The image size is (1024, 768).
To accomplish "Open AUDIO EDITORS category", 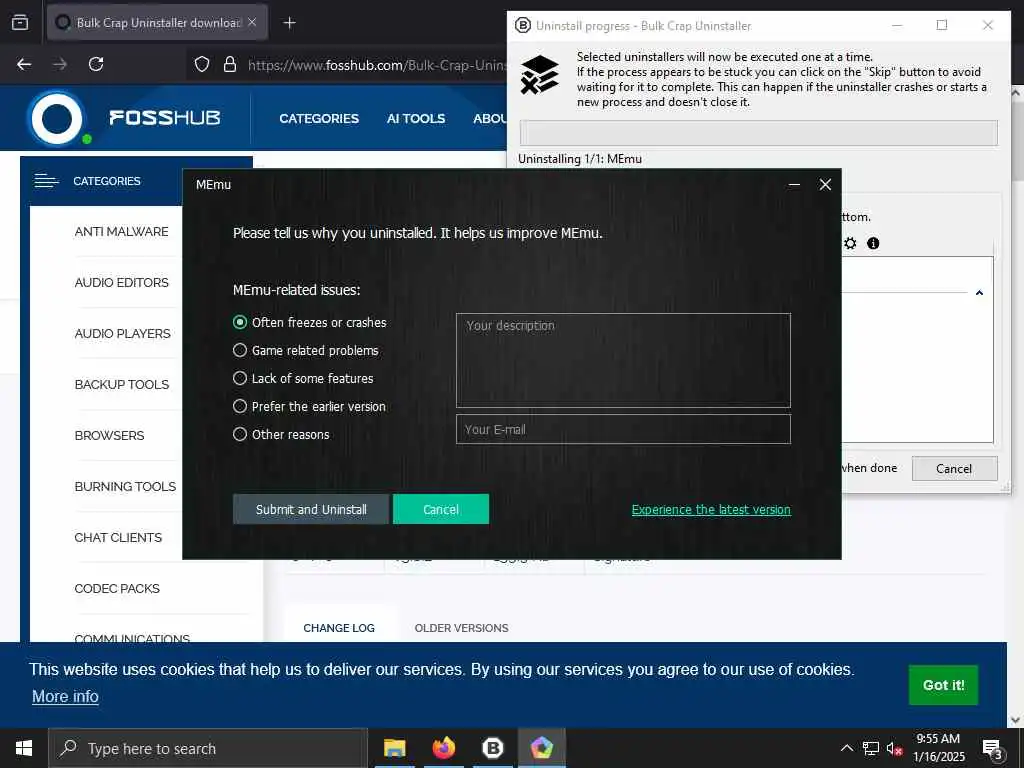I will click(x=121, y=283).
